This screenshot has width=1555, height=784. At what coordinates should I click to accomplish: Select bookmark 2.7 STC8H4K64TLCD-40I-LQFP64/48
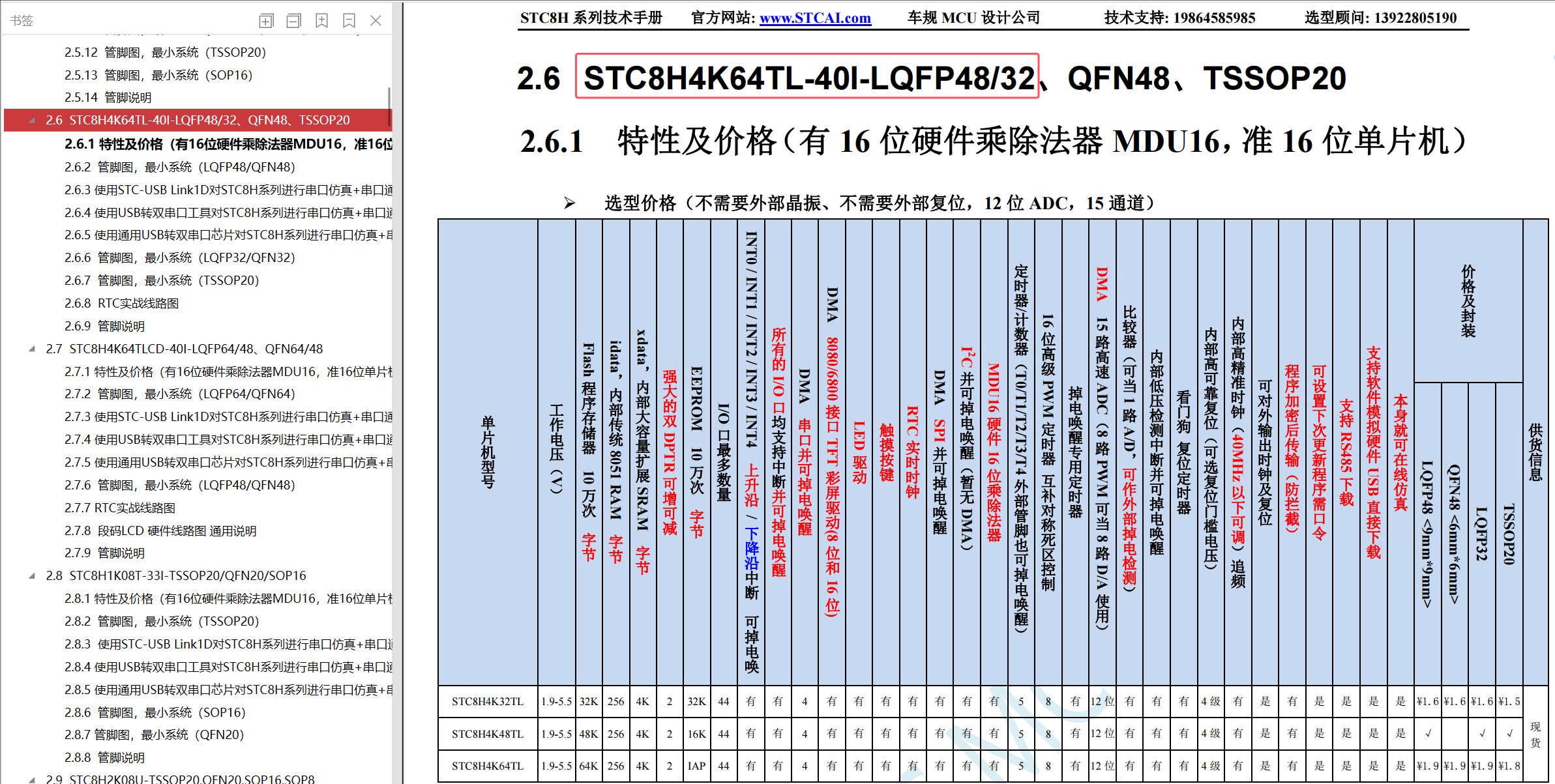[185, 349]
